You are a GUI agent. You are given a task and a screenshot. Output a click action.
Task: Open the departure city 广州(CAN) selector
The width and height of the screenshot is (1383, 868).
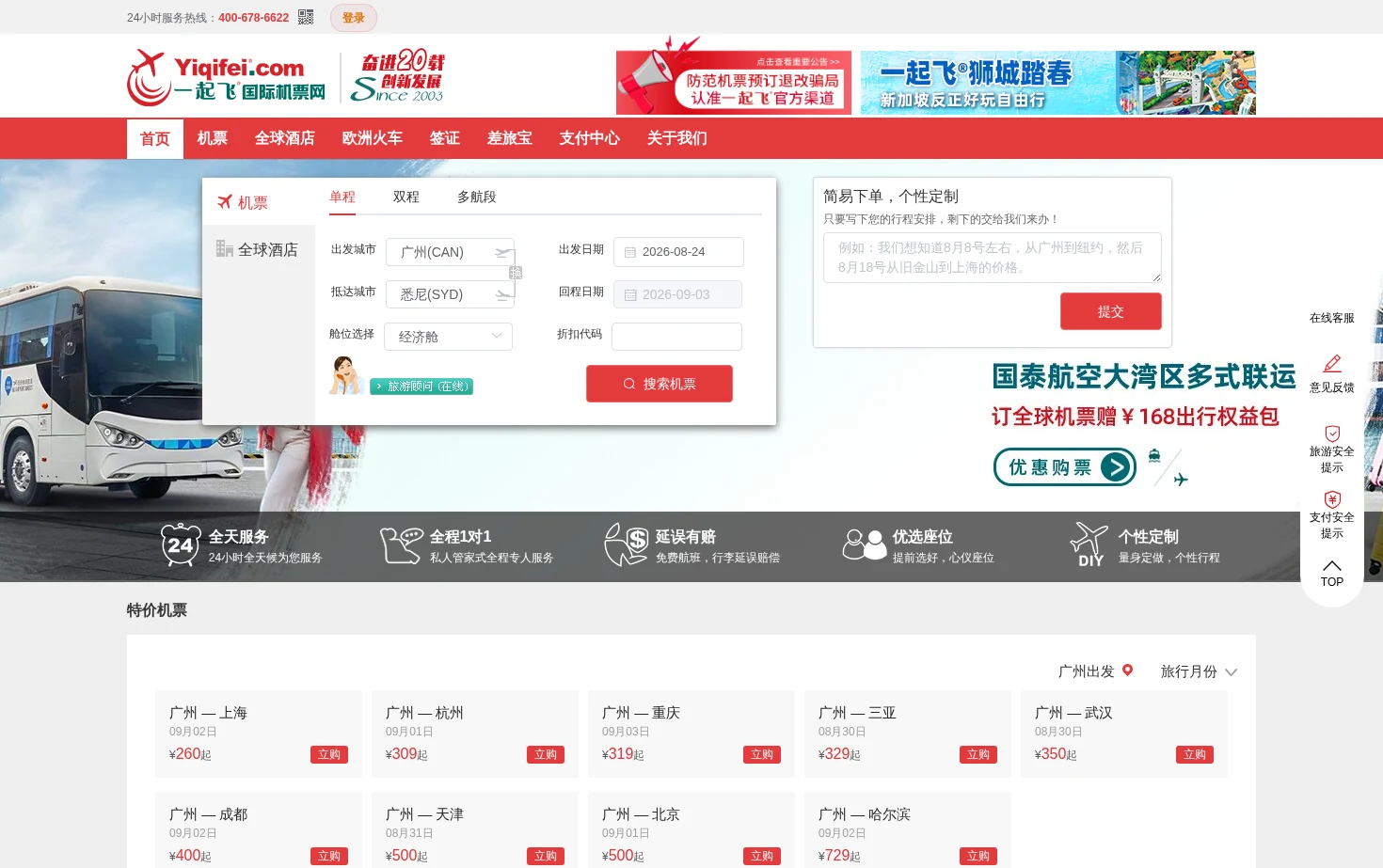[450, 252]
